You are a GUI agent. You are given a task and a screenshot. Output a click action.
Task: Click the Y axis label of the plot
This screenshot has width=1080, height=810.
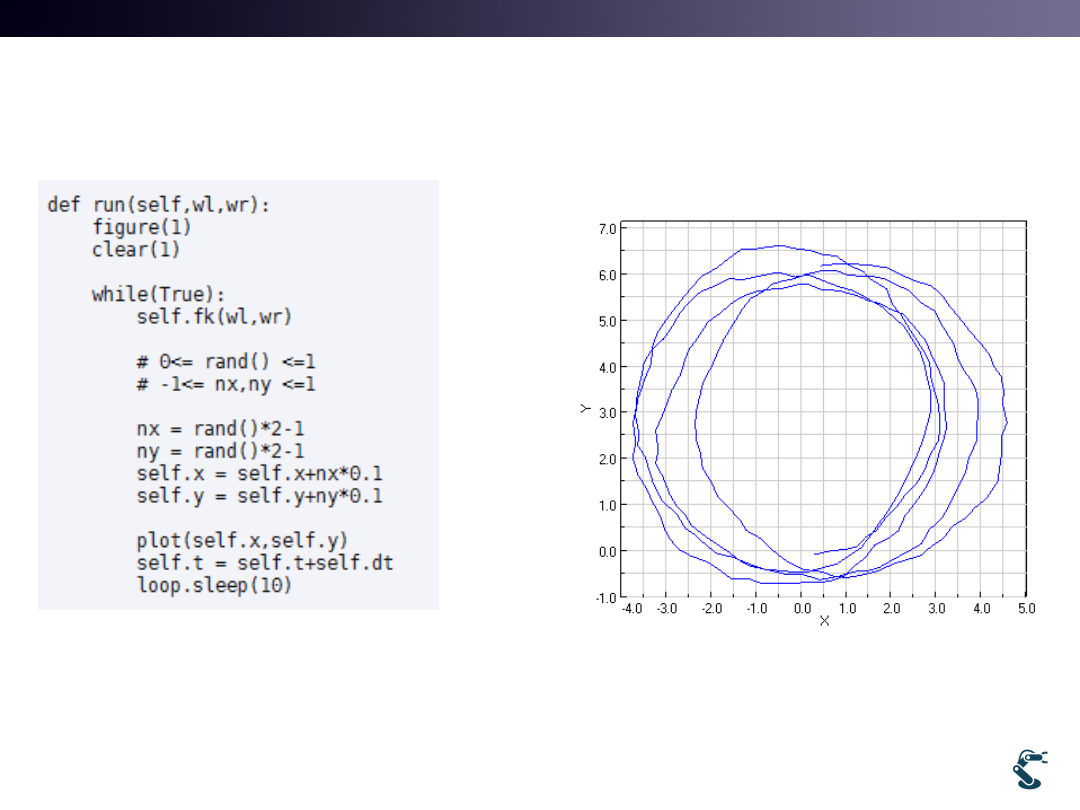point(585,408)
